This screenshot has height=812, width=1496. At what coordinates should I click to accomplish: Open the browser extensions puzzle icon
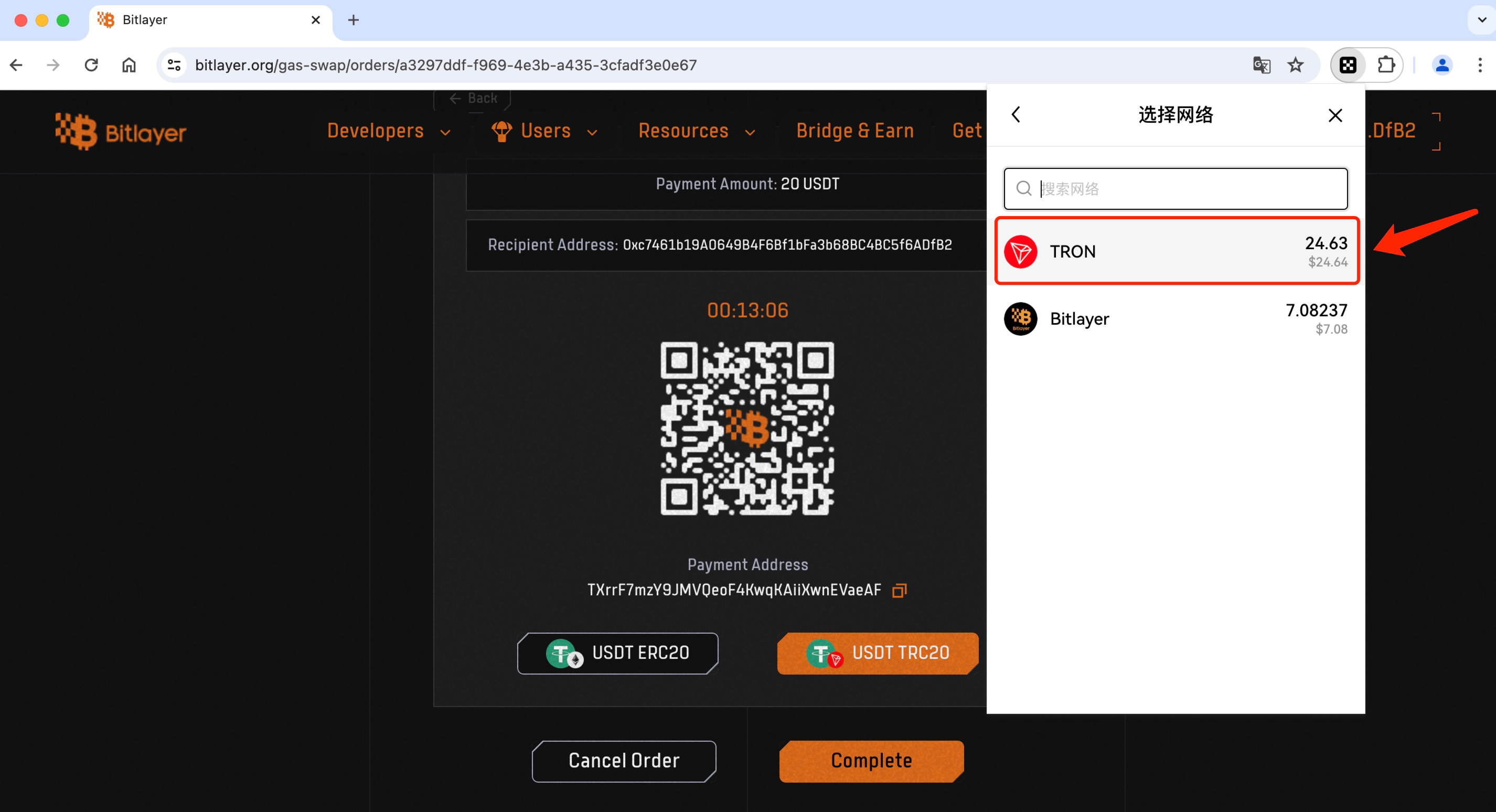click(x=1386, y=65)
